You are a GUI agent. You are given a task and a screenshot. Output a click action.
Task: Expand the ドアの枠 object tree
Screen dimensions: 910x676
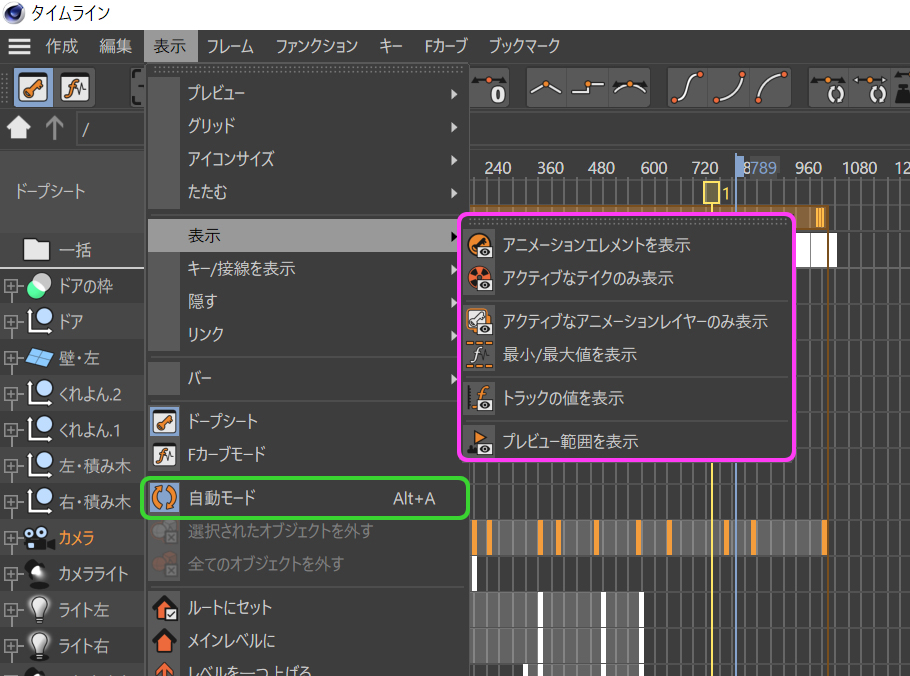(x=12, y=287)
